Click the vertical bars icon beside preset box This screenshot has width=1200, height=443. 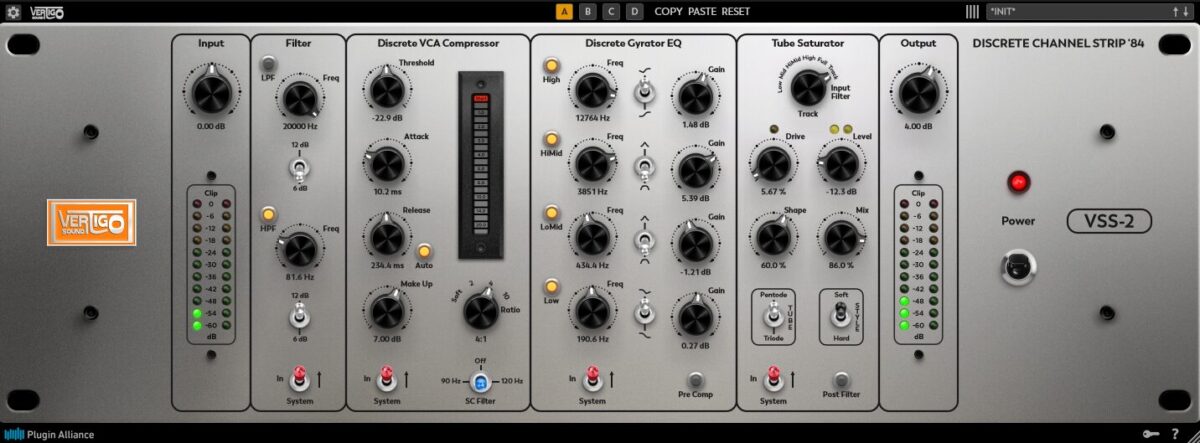972,12
